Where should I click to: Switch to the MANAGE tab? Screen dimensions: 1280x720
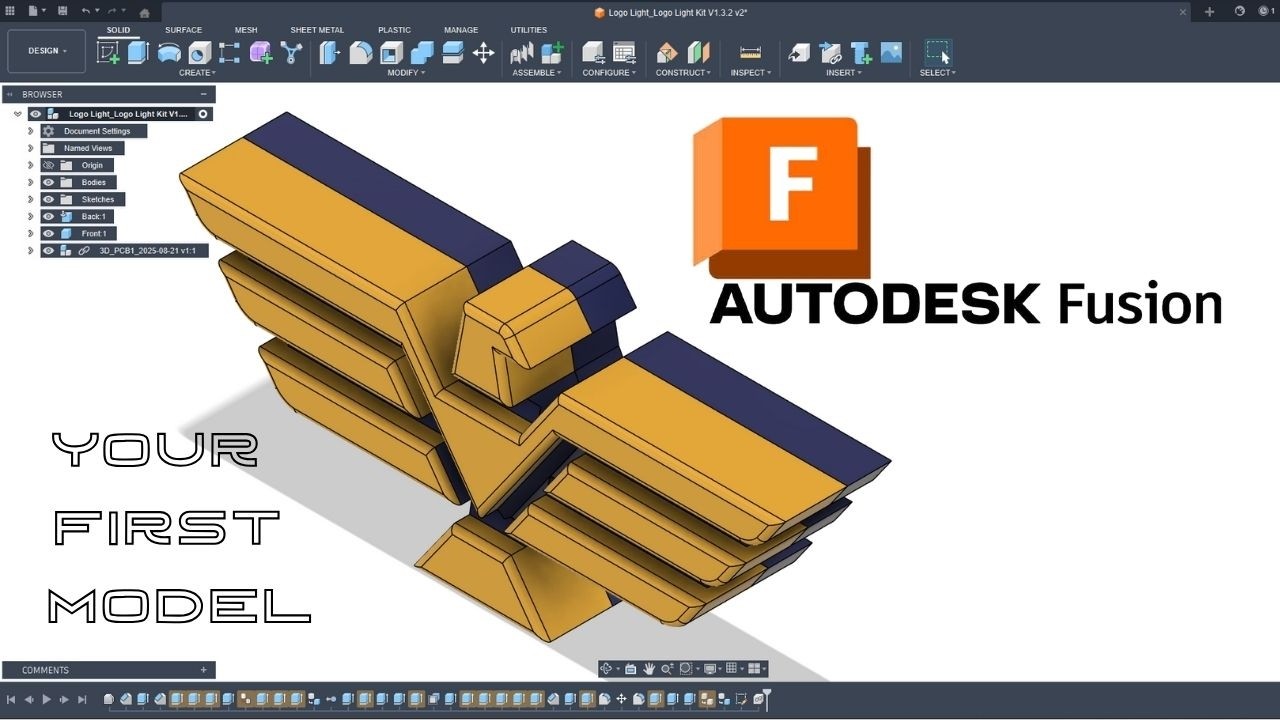[461, 30]
